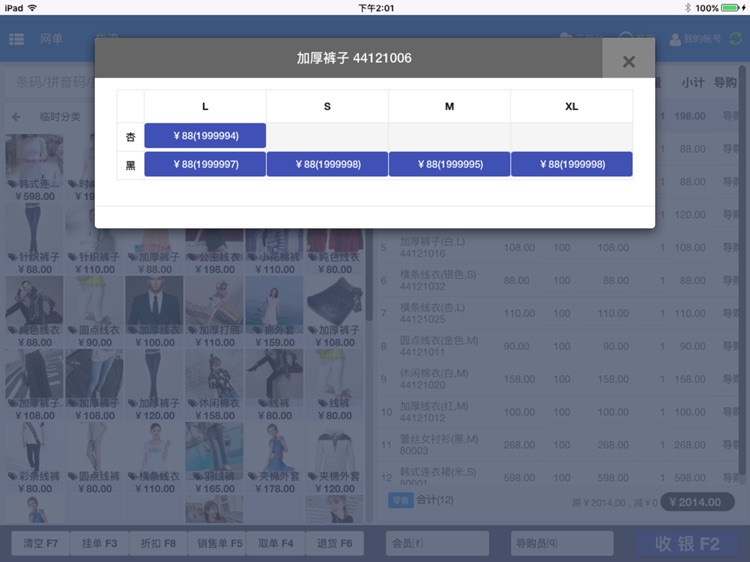750x562 pixels.
Task: Close the 加厚裤子 44121006 dialog
Action: pyautogui.click(x=629, y=61)
